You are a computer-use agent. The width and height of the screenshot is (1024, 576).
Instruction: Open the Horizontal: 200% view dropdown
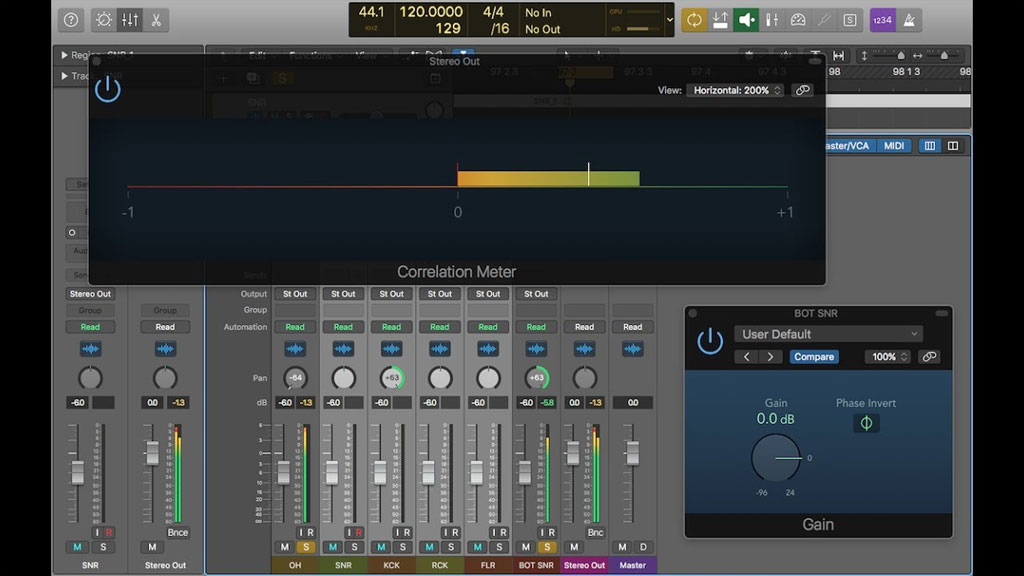coord(735,90)
